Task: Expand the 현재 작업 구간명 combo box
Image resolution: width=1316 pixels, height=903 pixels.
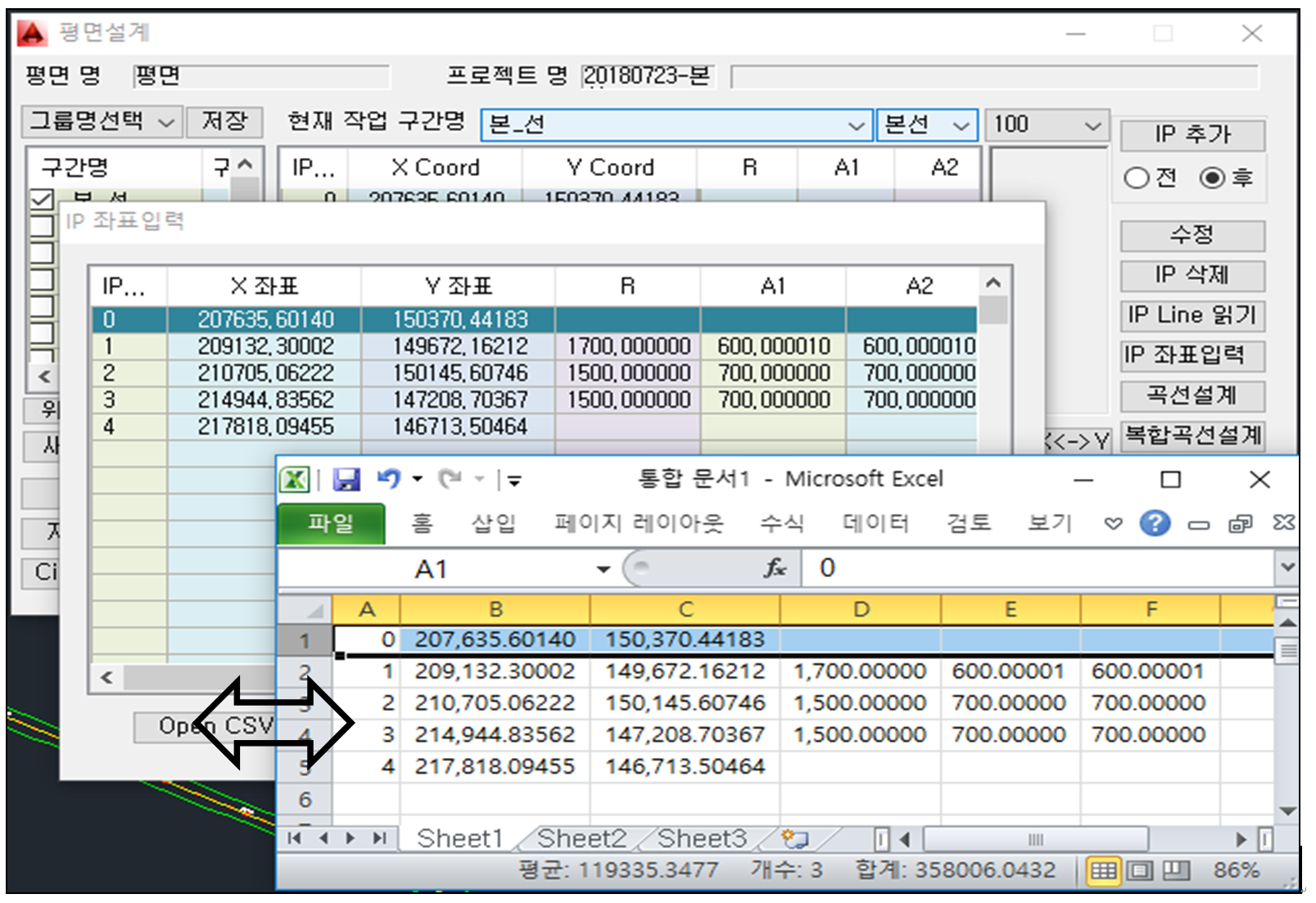Action: [x=855, y=125]
